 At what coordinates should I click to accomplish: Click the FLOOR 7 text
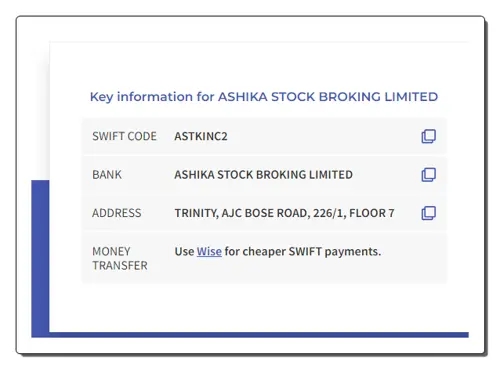pyautogui.click(x=372, y=213)
